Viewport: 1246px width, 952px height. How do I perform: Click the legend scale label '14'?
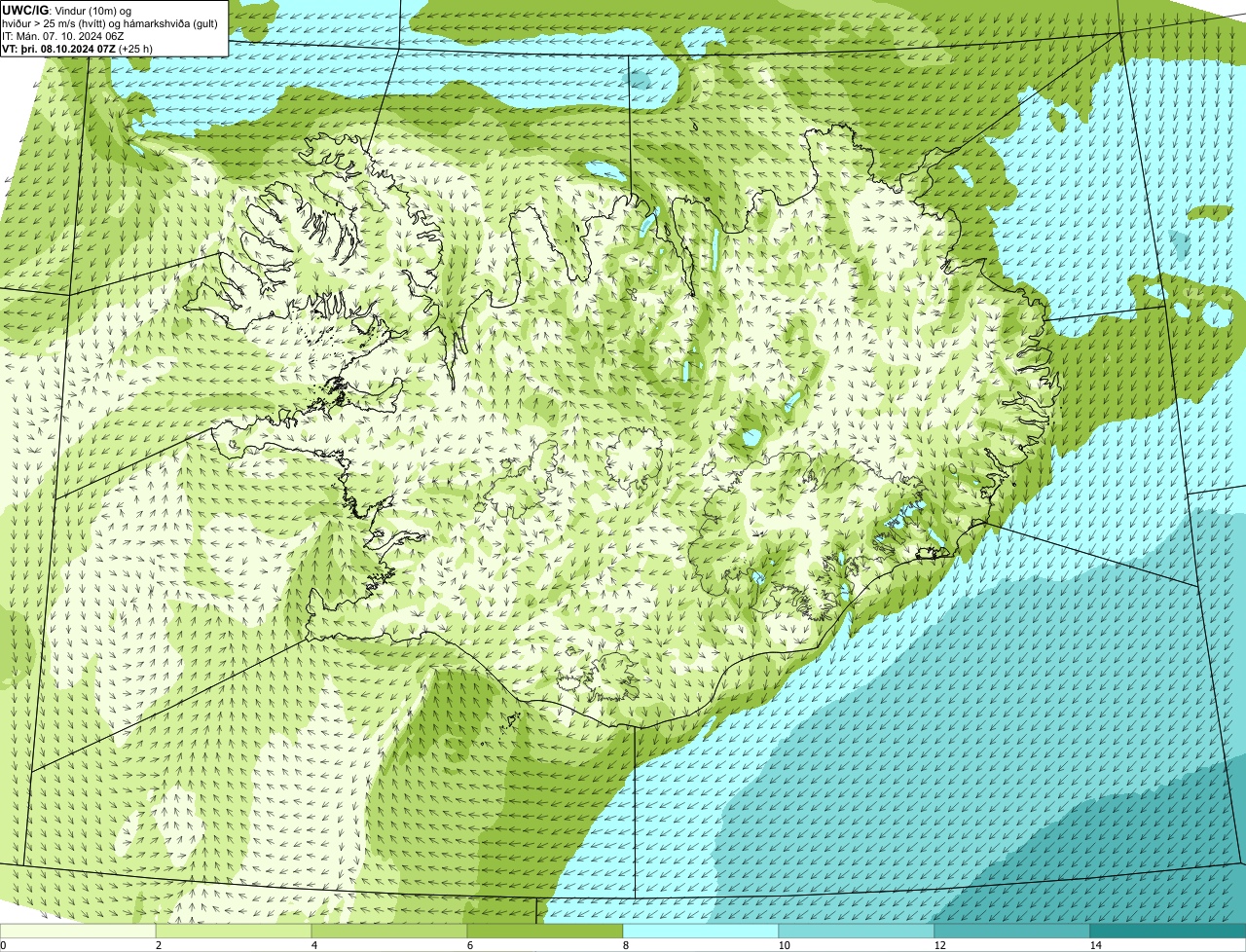1095,945
